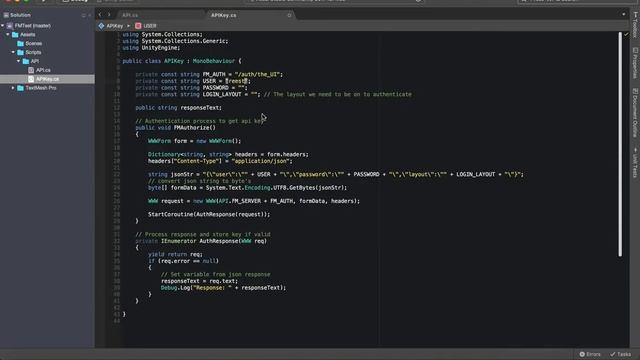This screenshot has width=640, height=360.
Task: Open API.cs from the solution tree
Action: (x=43, y=70)
